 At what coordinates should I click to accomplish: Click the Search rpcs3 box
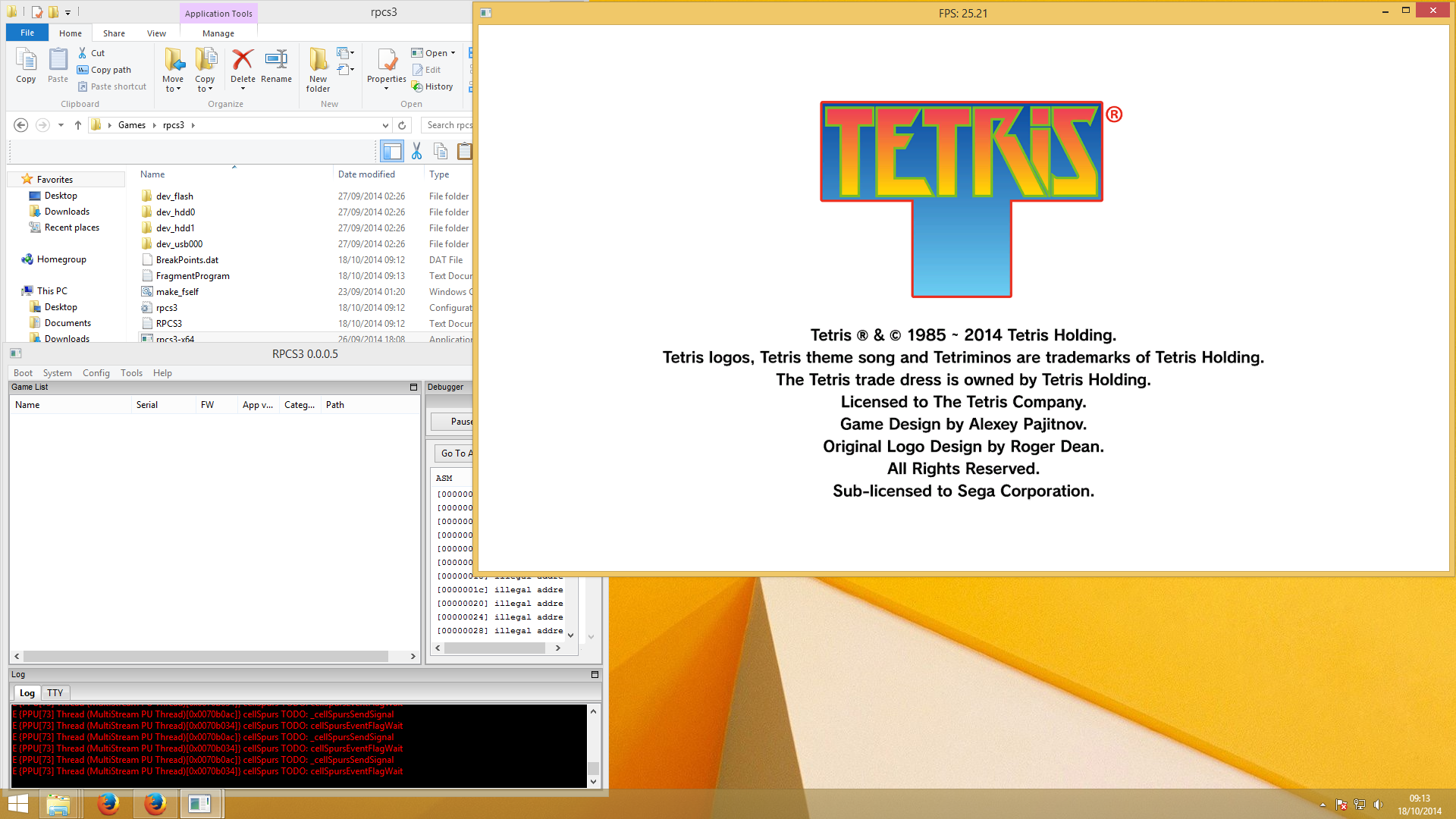pos(447,125)
